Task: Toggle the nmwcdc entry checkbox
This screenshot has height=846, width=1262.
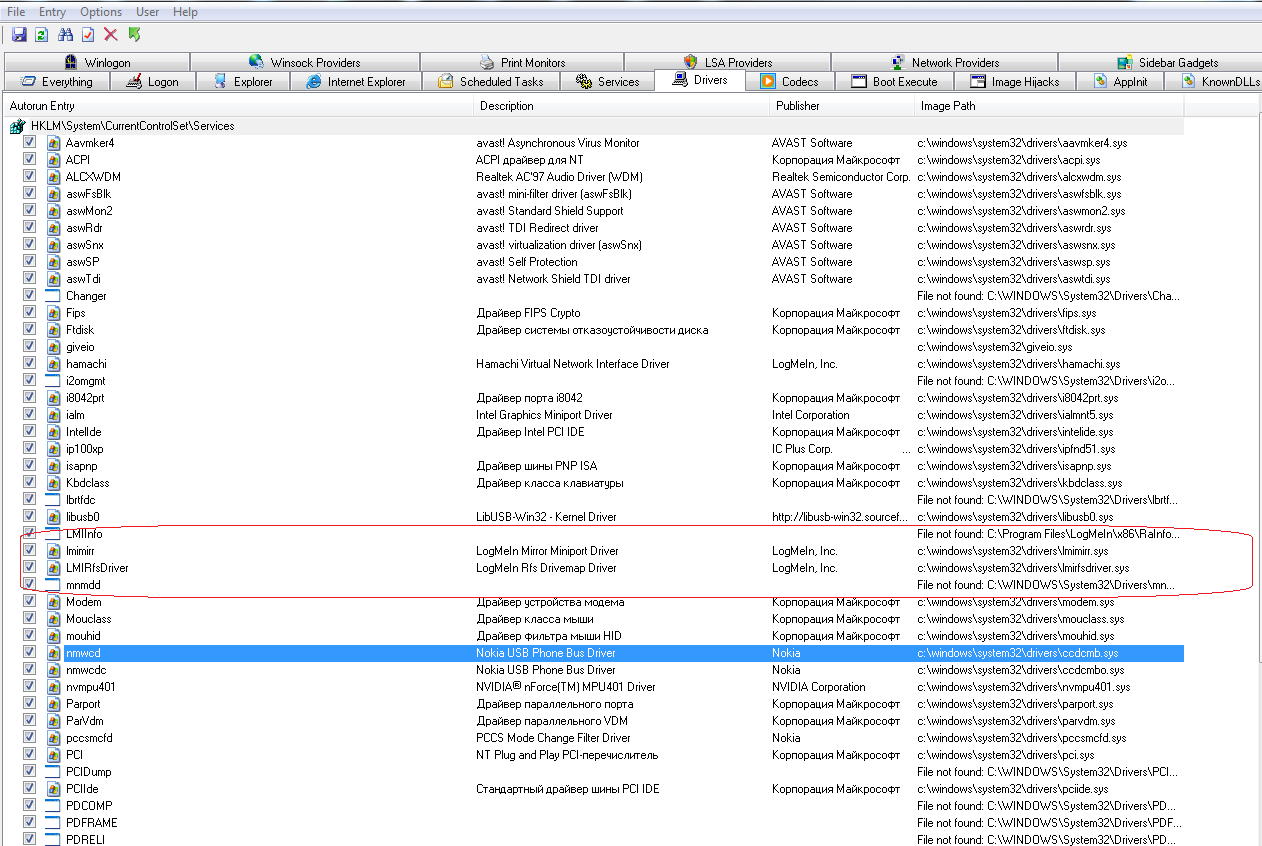Action: point(30,670)
